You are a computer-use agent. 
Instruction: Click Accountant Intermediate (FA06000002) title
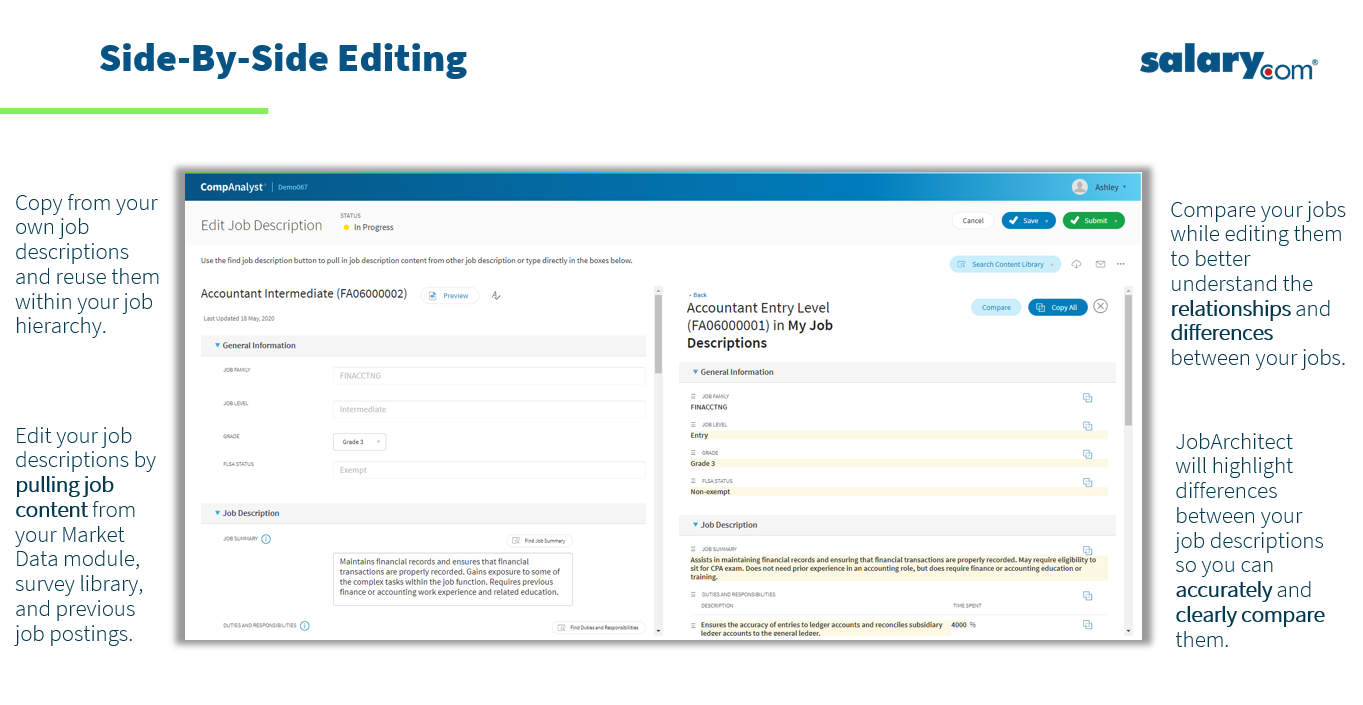tap(304, 294)
